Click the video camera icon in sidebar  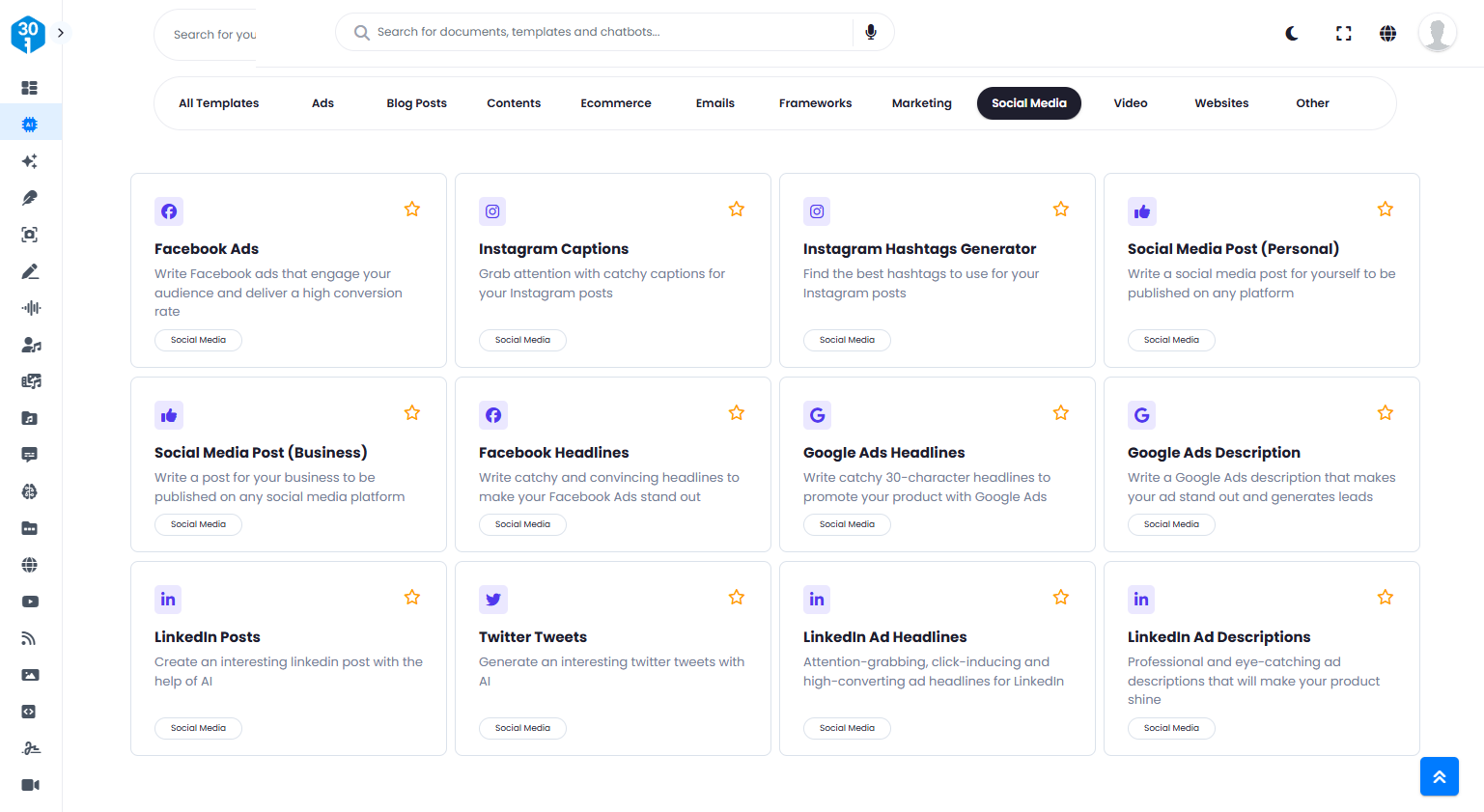[x=30, y=785]
